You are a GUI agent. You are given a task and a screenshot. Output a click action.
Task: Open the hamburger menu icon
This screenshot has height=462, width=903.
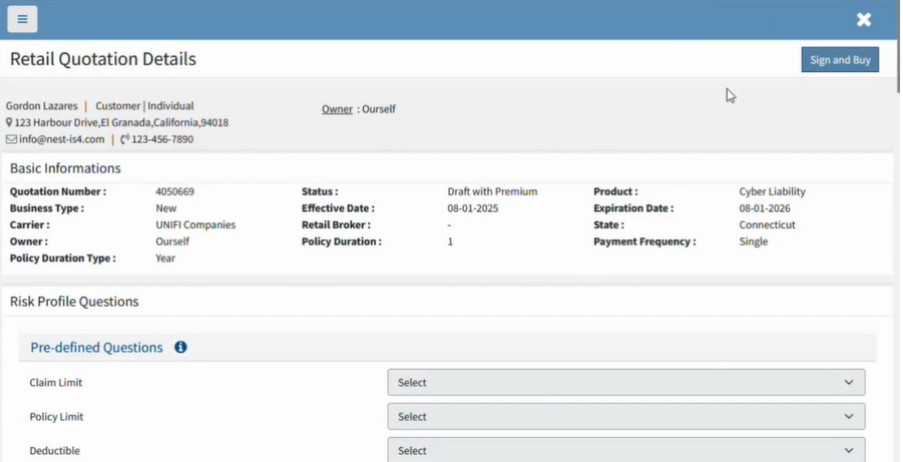[x=22, y=19]
